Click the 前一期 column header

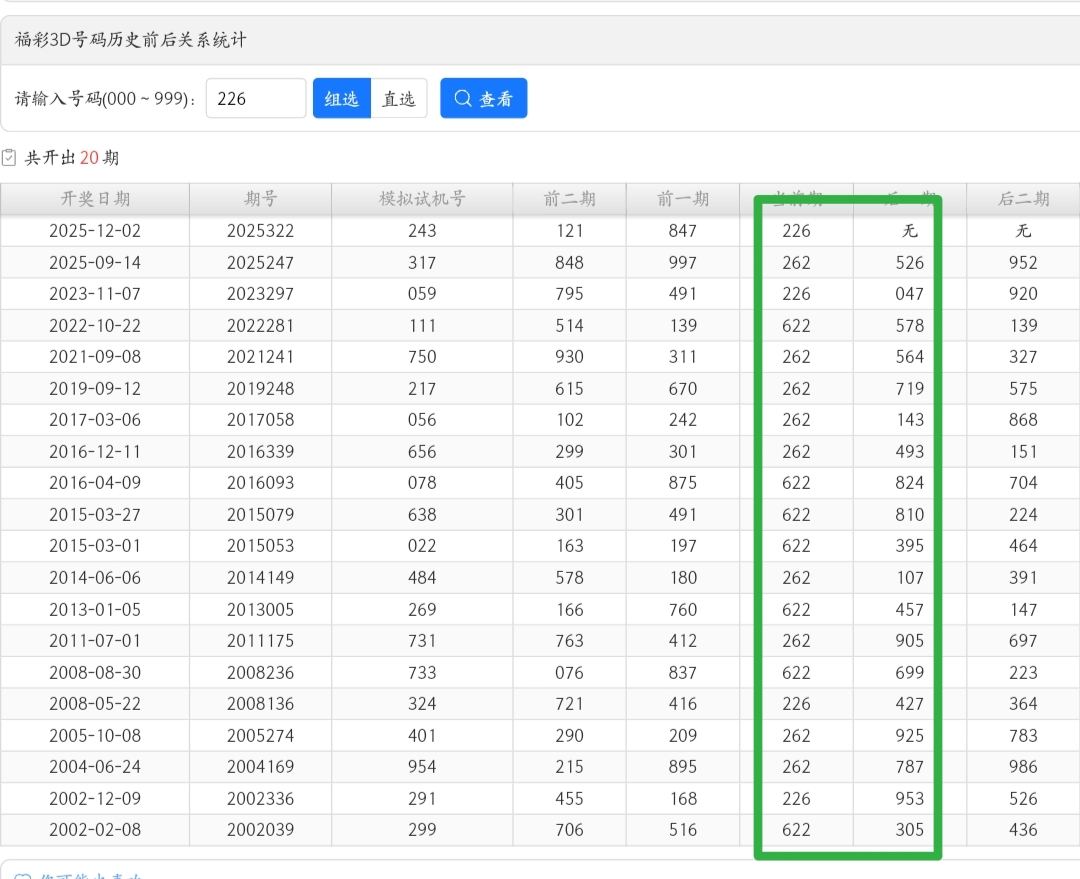[x=683, y=199]
